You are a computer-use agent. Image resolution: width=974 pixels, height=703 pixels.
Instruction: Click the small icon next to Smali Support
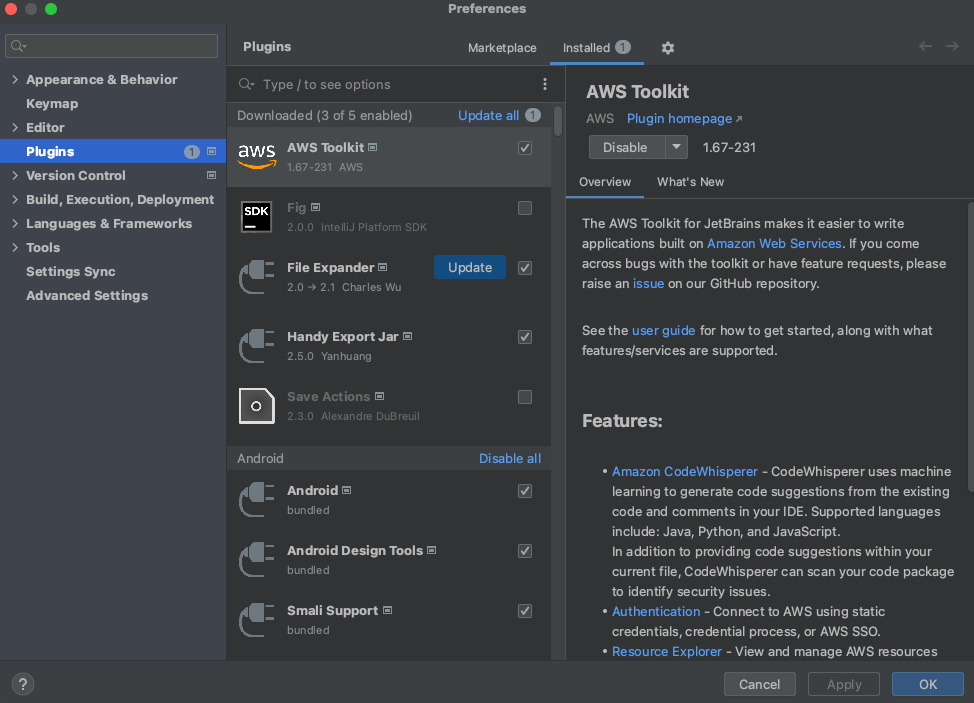pyautogui.click(x=388, y=610)
